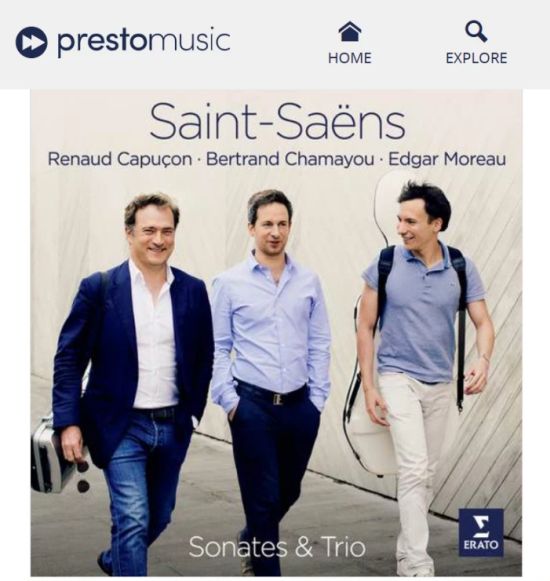Click the Sigma symbol in Erato logo
The height and width of the screenshot is (581, 550).
(483, 526)
